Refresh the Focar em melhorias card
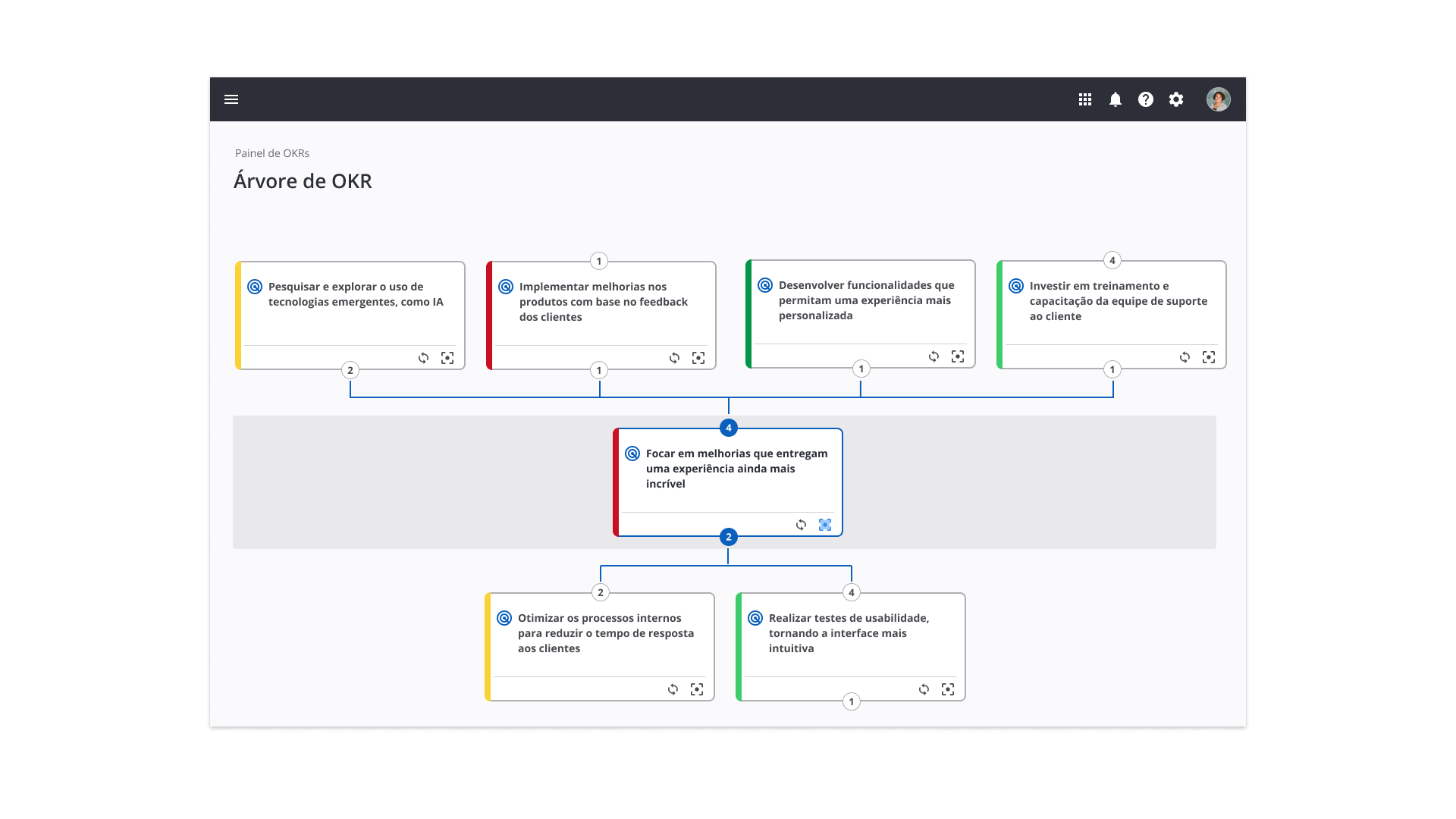The width and height of the screenshot is (1456, 819). click(x=802, y=525)
